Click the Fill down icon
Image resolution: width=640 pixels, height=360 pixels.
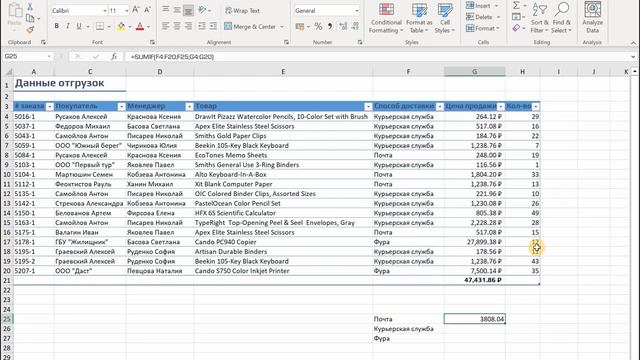click(x=516, y=17)
